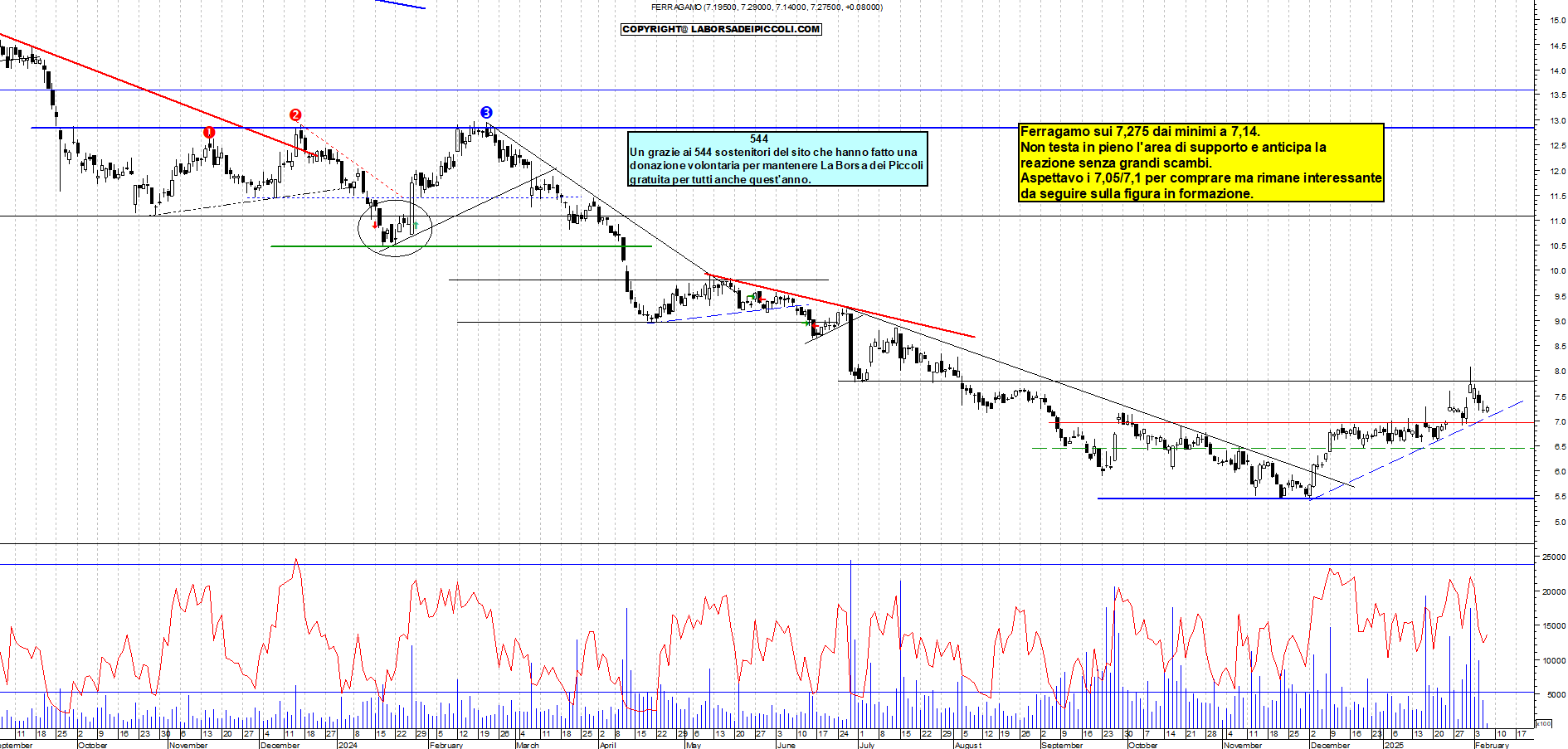
Task: Click the 14.0 price axis label
Action: click(1557, 71)
